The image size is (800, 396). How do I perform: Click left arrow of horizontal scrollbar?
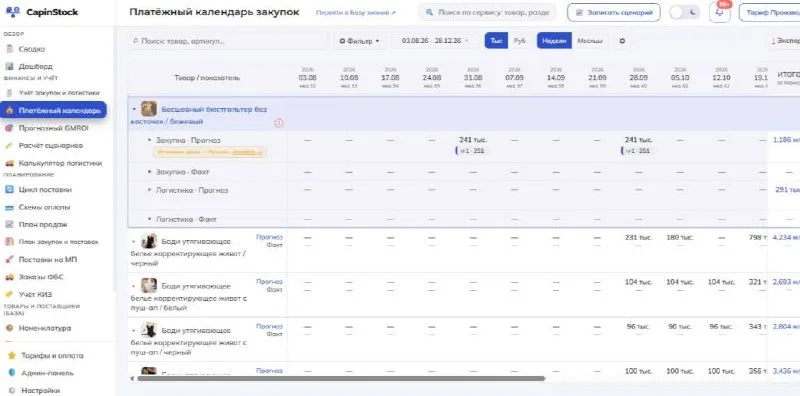(x=132, y=379)
